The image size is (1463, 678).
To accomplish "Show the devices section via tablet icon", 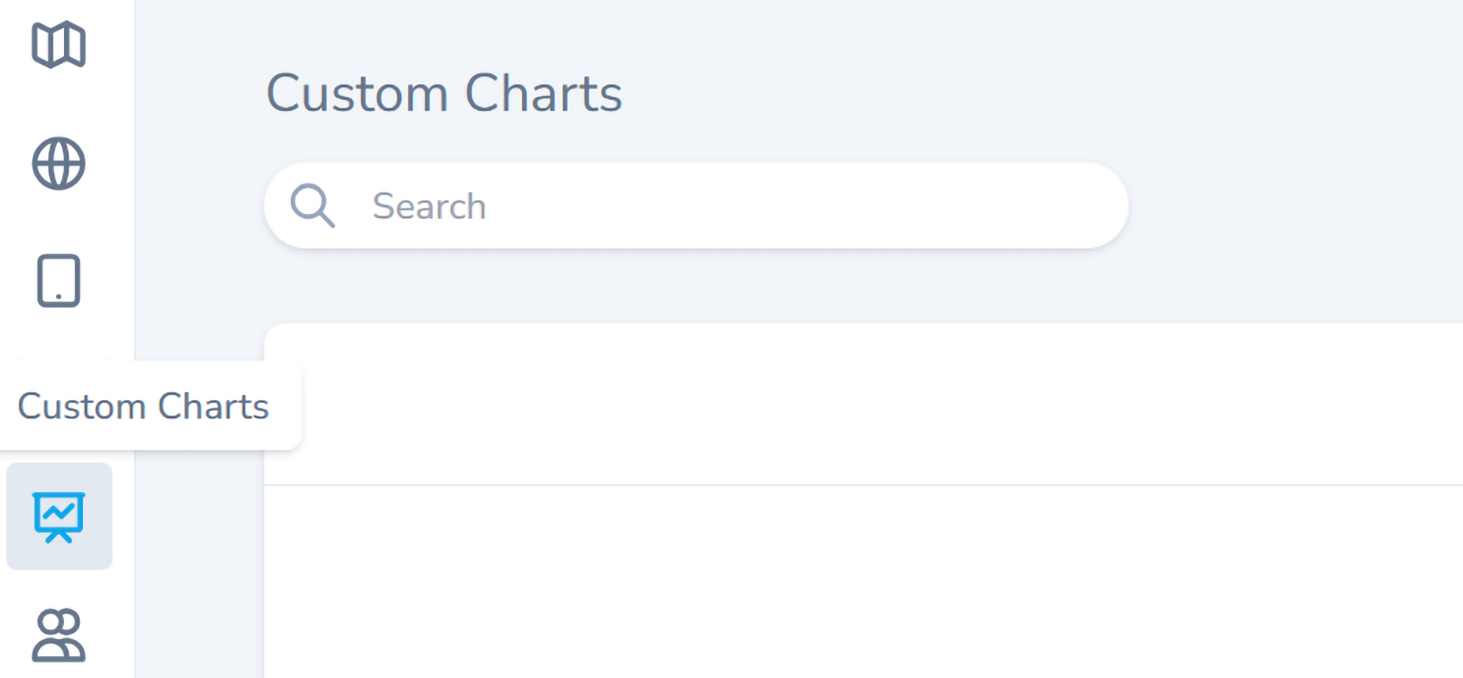I will click(x=59, y=281).
